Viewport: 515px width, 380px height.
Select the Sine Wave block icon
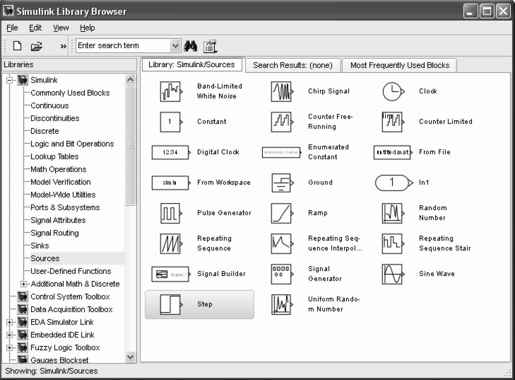tap(393, 274)
